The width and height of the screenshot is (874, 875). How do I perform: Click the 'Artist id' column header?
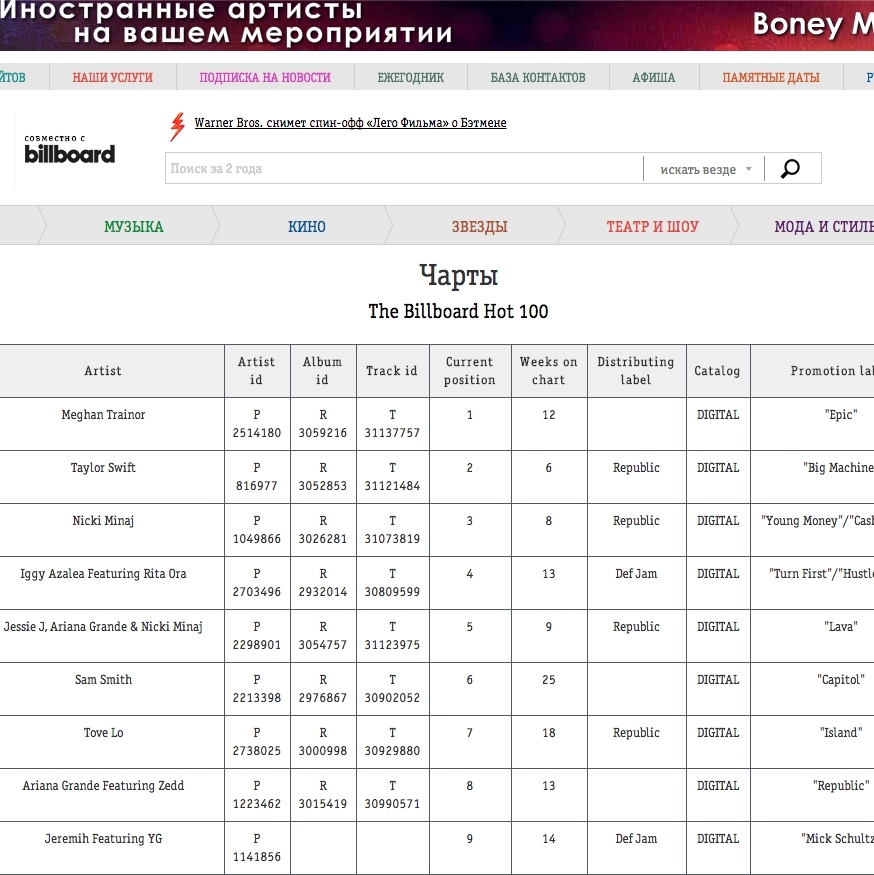[257, 371]
